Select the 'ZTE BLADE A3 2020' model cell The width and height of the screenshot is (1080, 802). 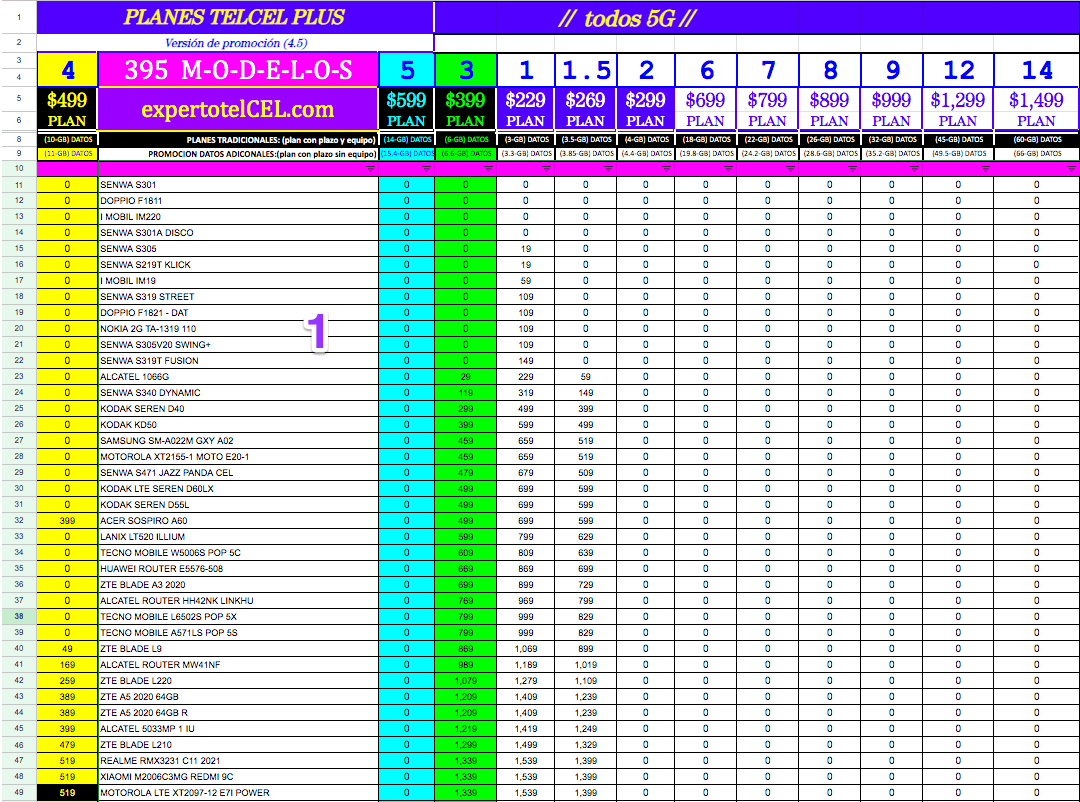[x=238, y=585]
